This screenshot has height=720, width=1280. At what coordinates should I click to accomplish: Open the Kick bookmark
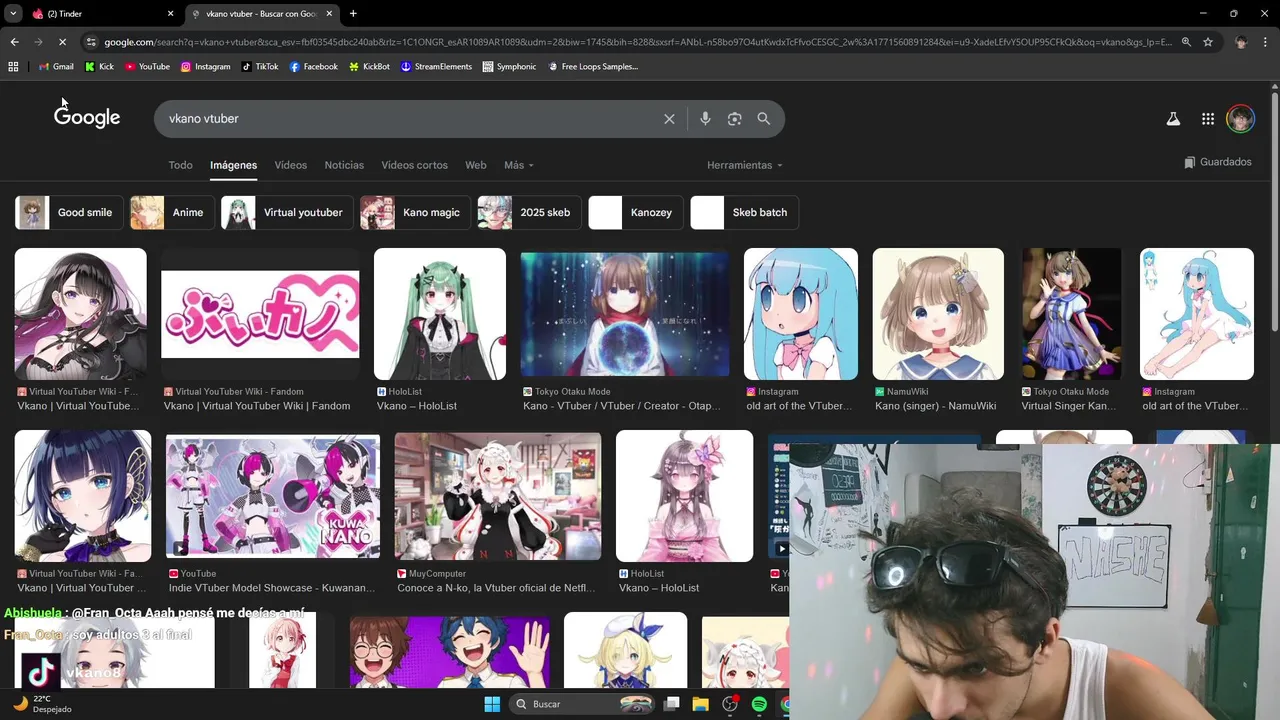(99, 67)
